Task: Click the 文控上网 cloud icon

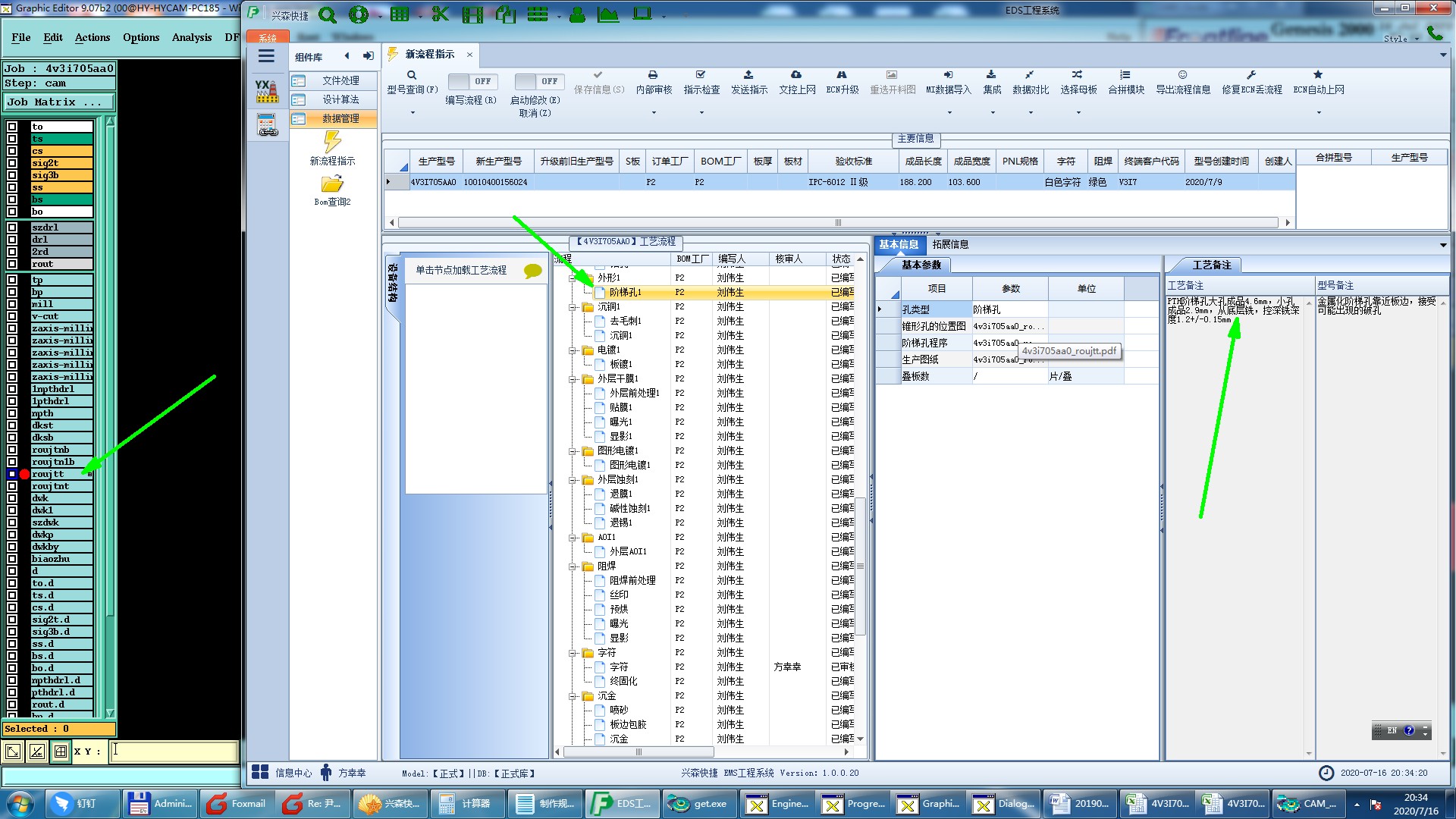Action: point(796,75)
